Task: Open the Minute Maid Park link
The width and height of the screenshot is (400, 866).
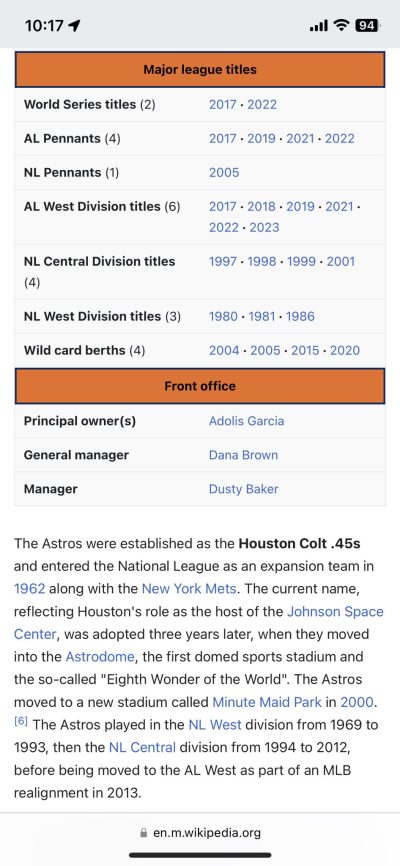Action: click(267, 703)
